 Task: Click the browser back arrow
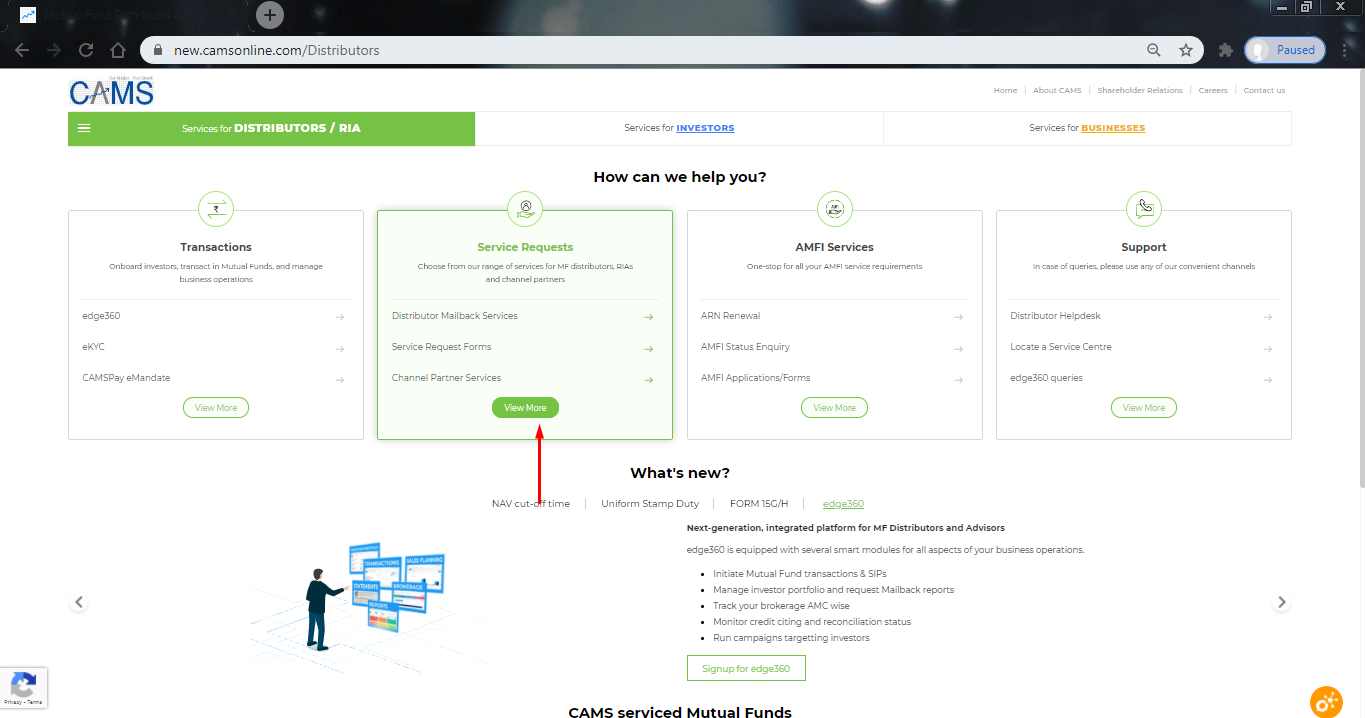tap(22, 50)
